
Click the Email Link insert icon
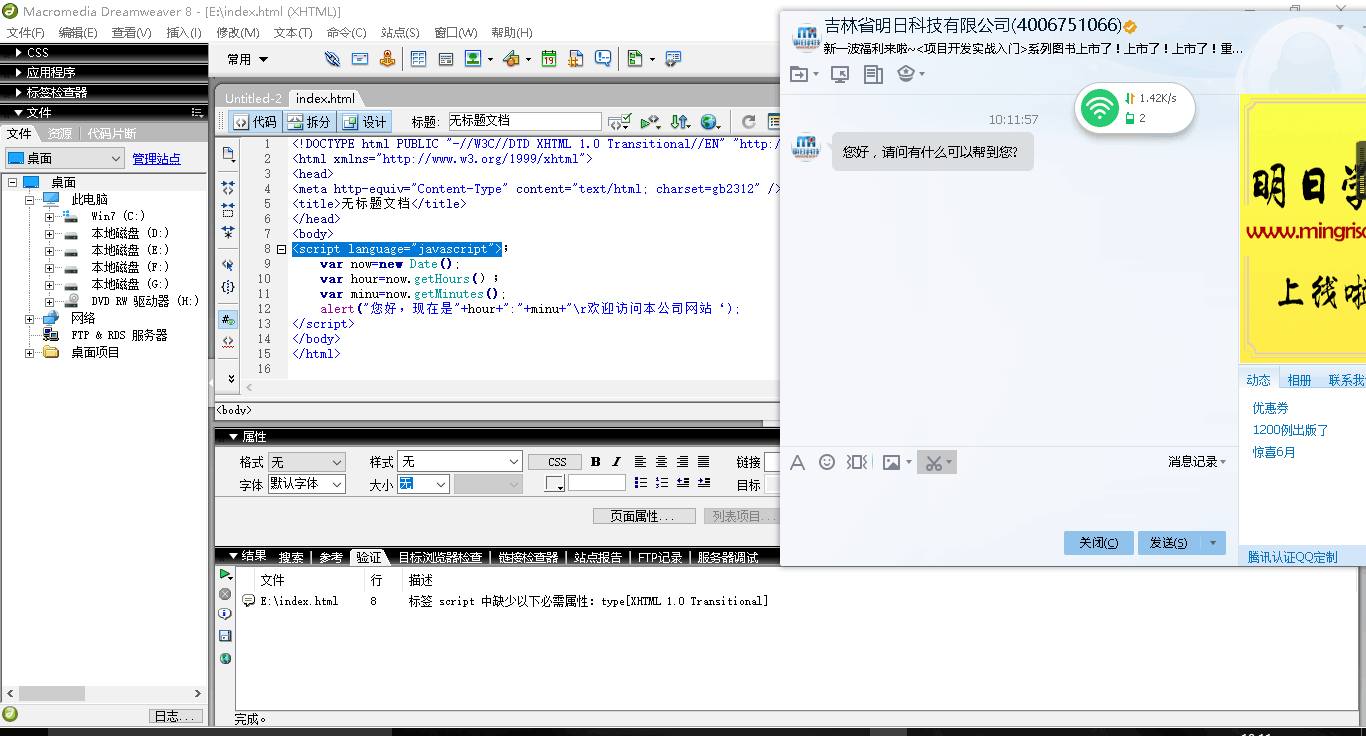click(360, 59)
